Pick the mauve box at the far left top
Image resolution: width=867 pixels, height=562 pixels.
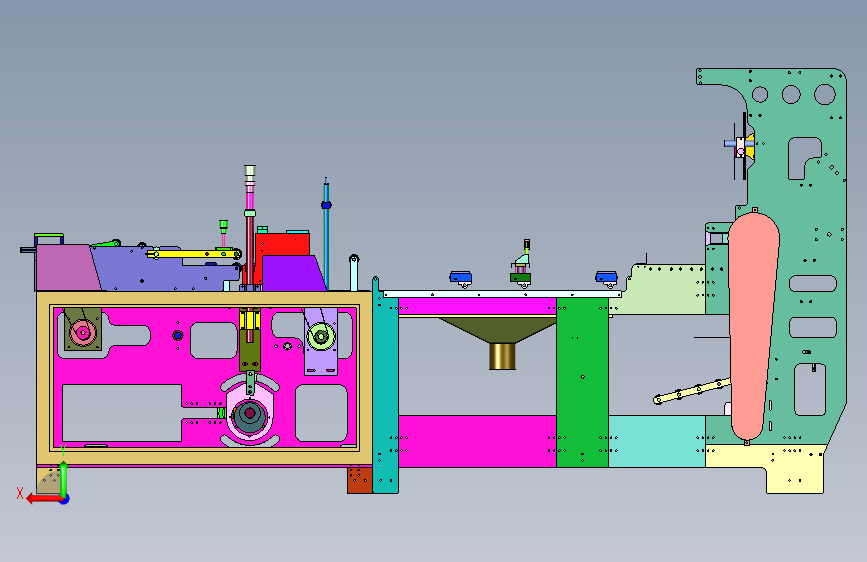(67, 268)
